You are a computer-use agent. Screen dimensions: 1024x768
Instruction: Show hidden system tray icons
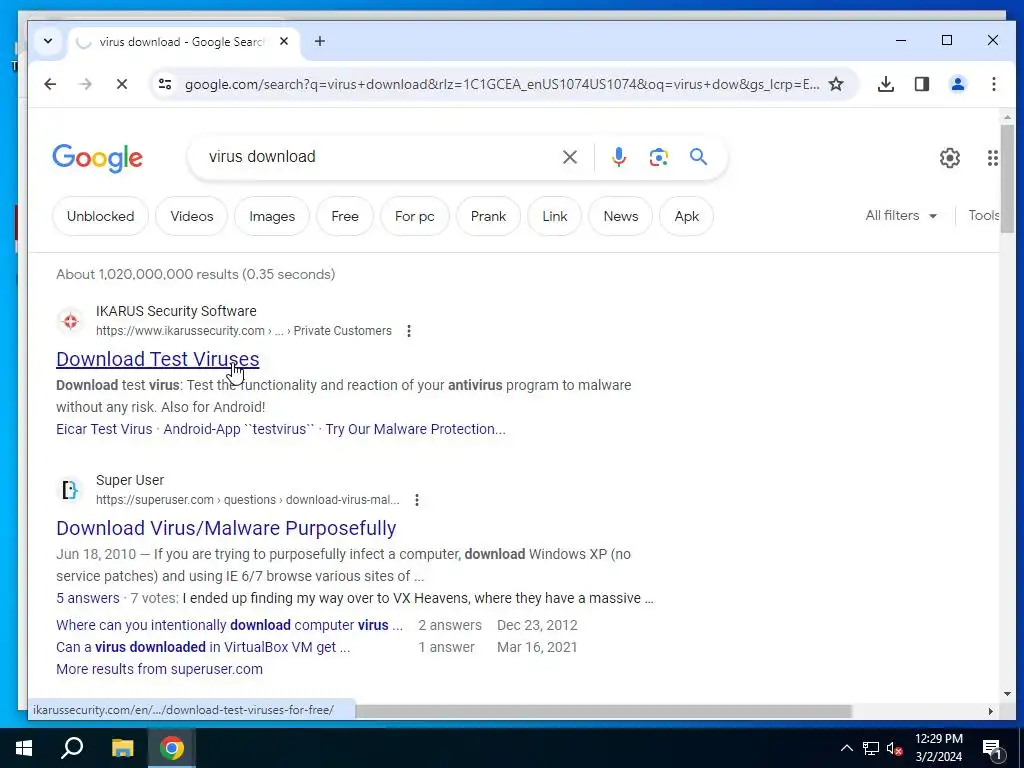(x=846, y=748)
